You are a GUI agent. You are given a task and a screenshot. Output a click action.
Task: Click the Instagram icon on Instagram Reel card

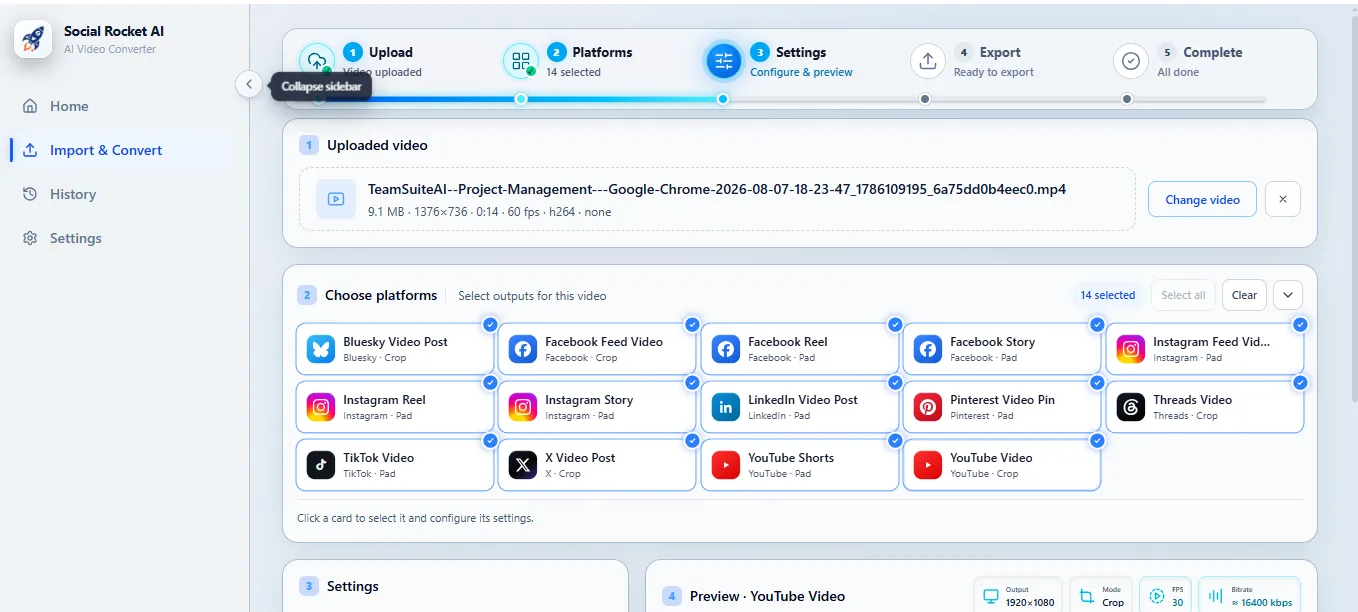pos(321,407)
